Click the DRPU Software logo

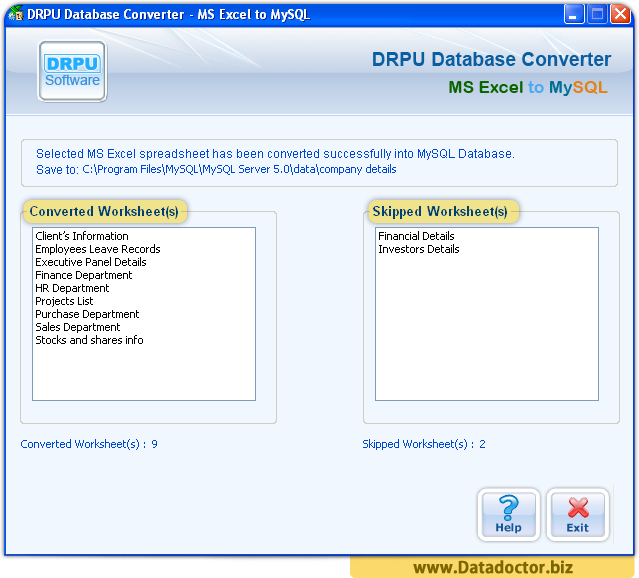pos(73,71)
